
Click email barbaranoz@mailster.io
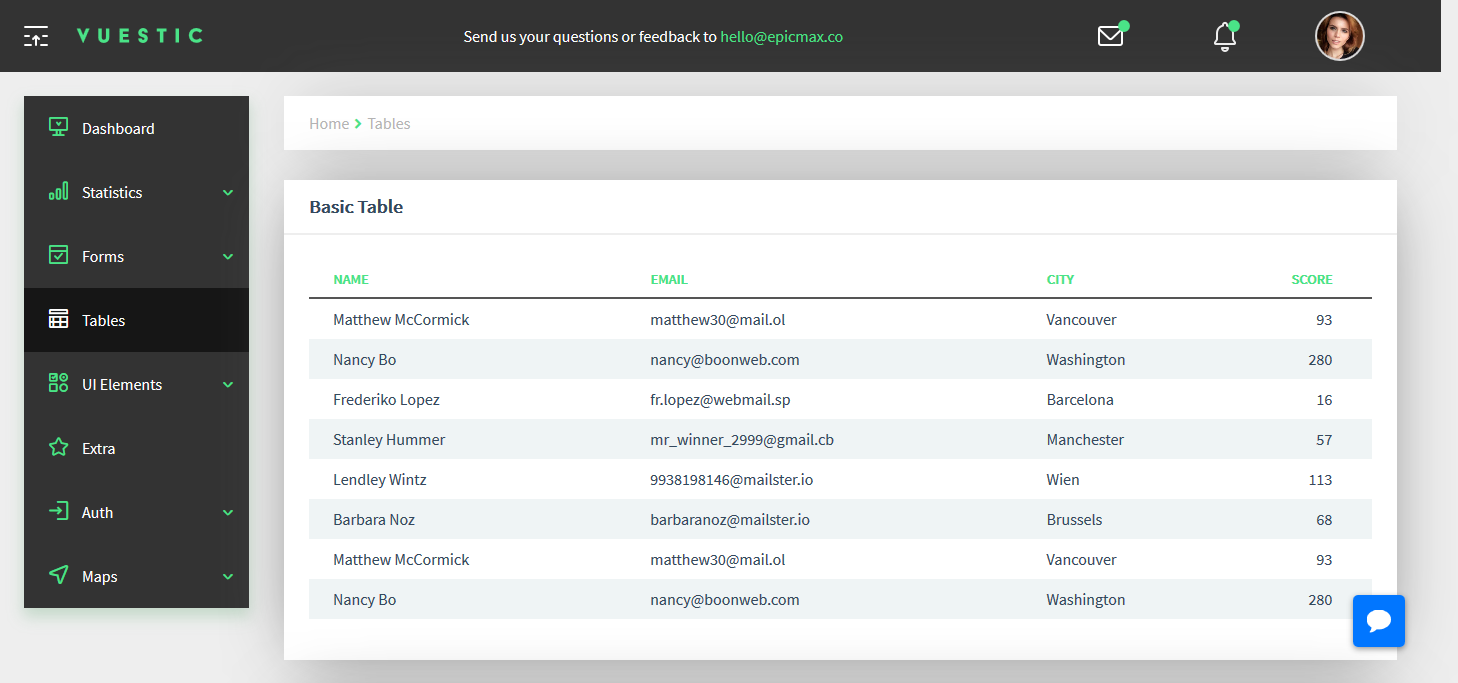(730, 520)
